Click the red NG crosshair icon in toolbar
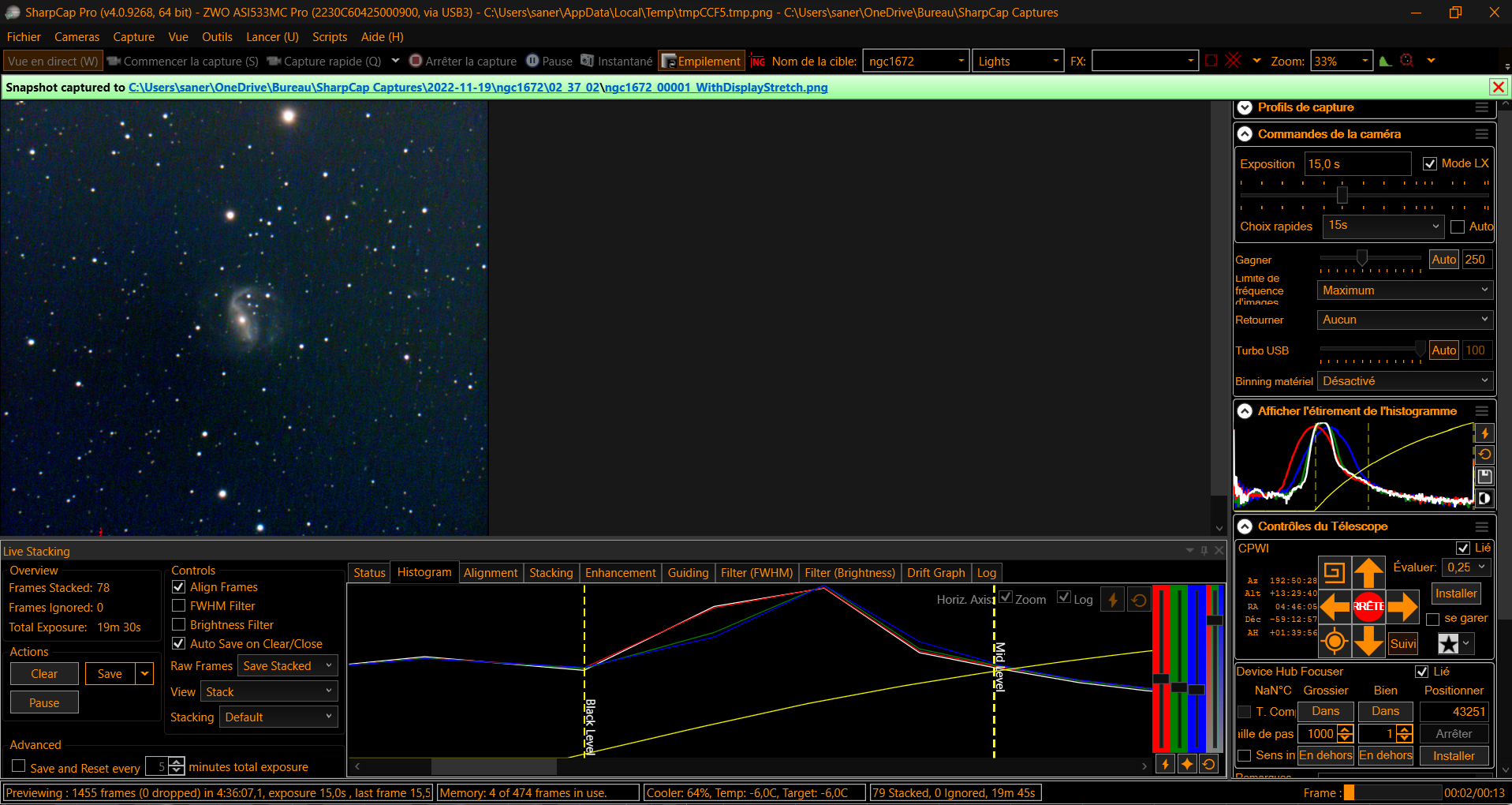The height and width of the screenshot is (805, 1512). click(x=758, y=61)
